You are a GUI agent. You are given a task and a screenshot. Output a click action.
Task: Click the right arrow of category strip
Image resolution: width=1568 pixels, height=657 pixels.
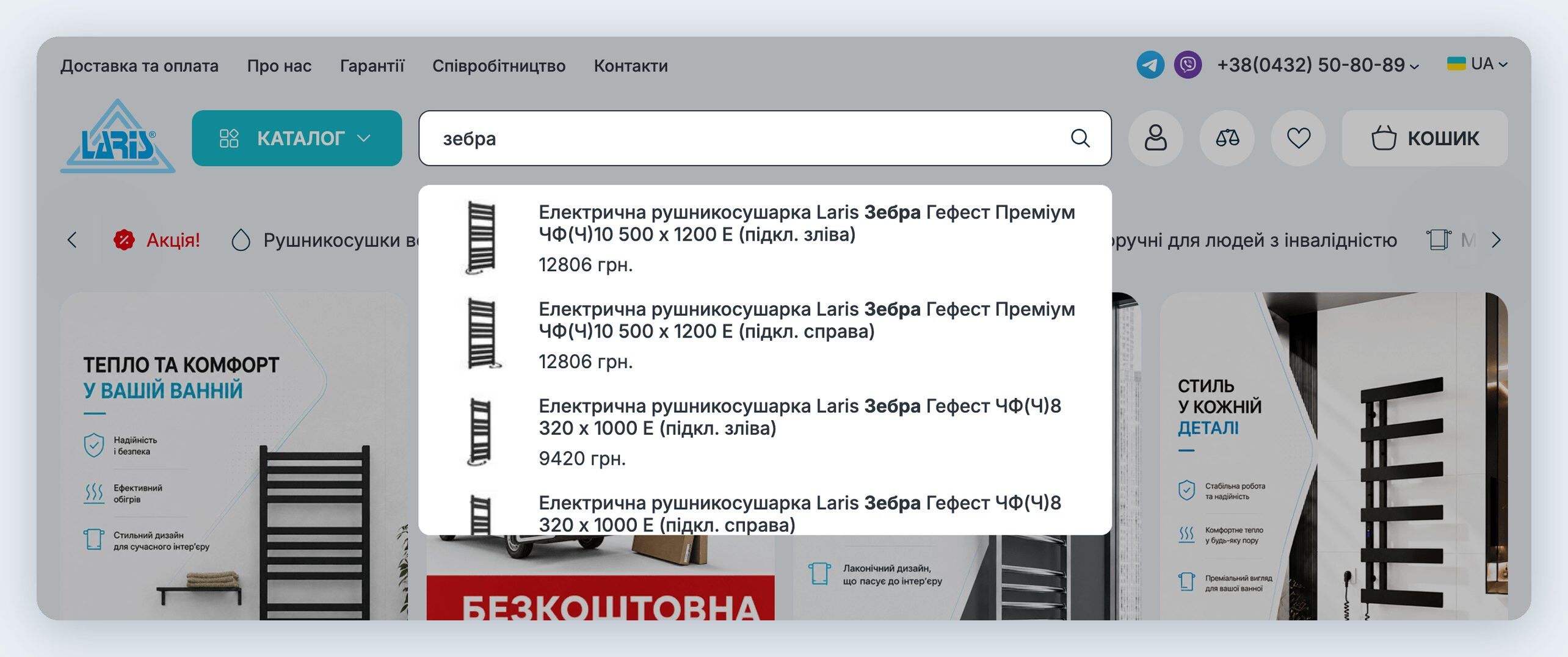click(1496, 240)
